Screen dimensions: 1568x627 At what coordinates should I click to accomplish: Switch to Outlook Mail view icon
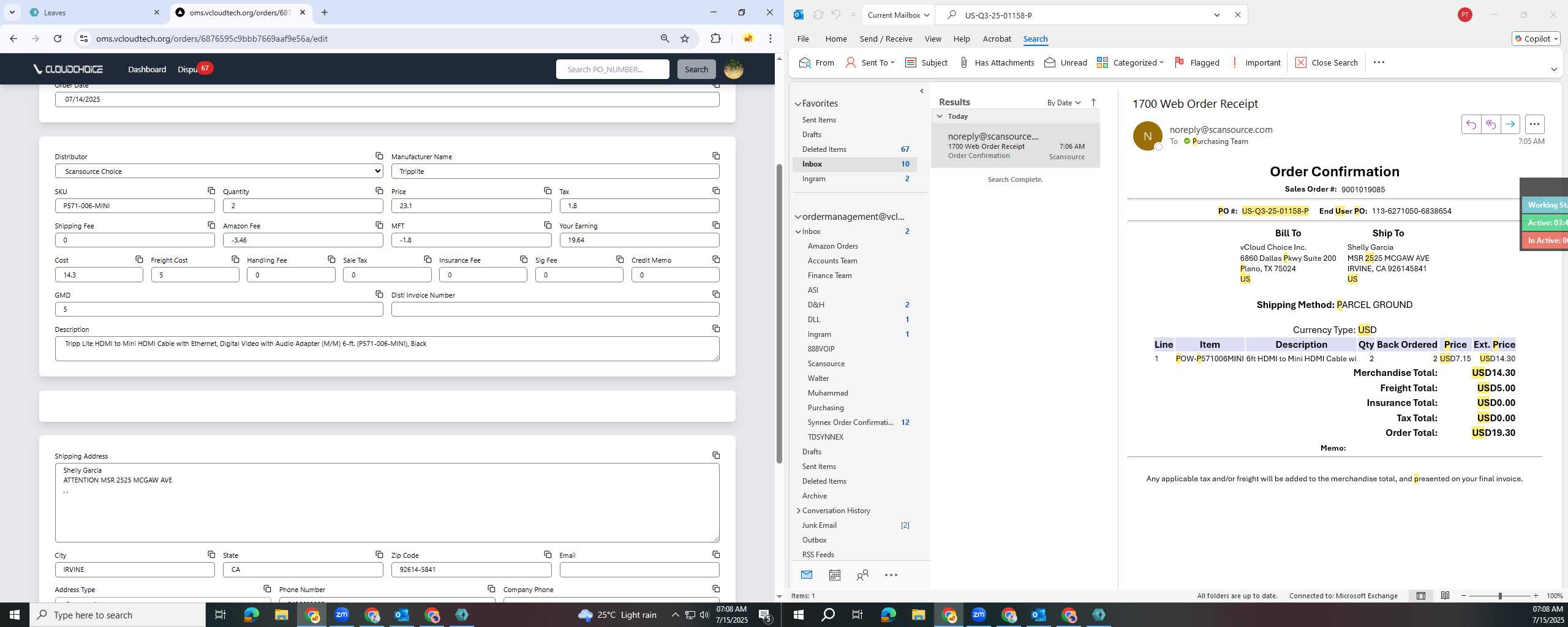[807, 575]
